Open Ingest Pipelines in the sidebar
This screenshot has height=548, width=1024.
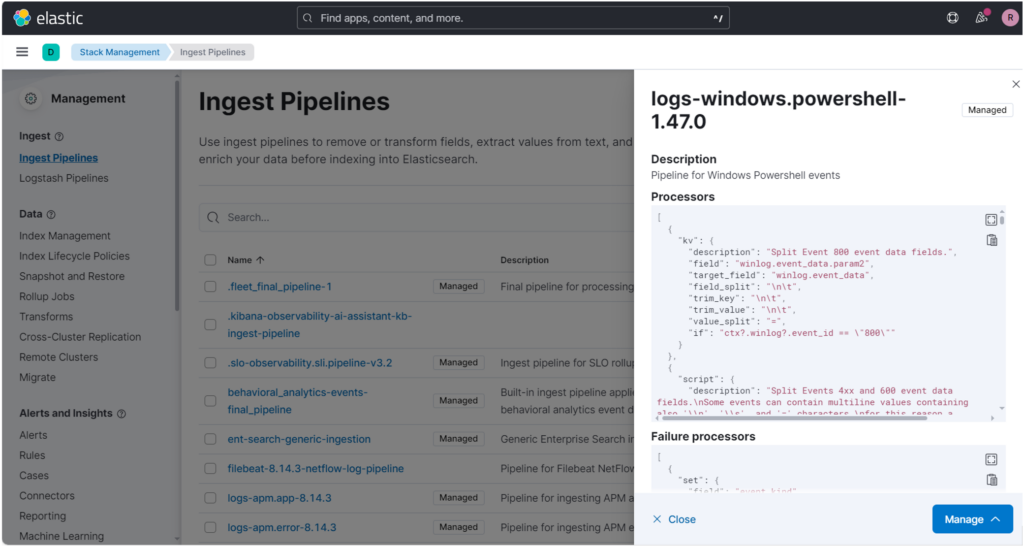pyautogui.click(x=58, y=158)
